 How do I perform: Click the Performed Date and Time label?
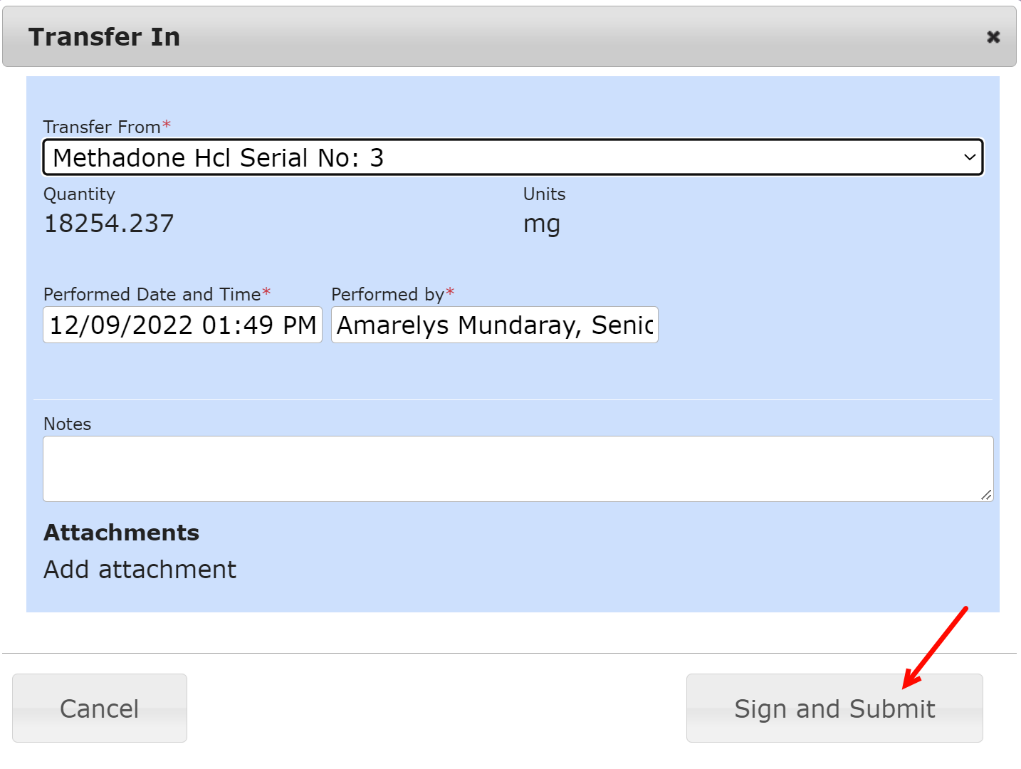tap(153, 294)
